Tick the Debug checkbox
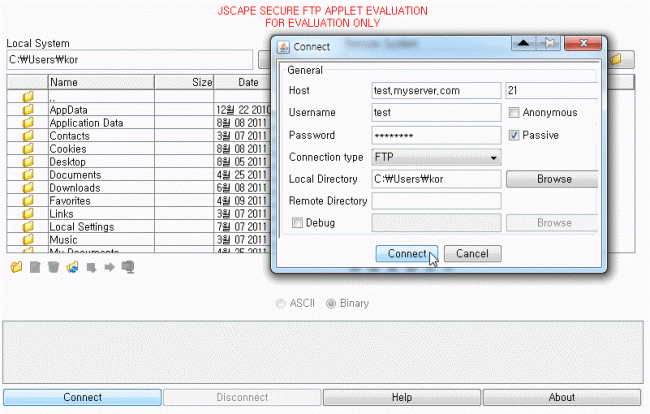Screen dimensions: 650x414 coord(296,223)
